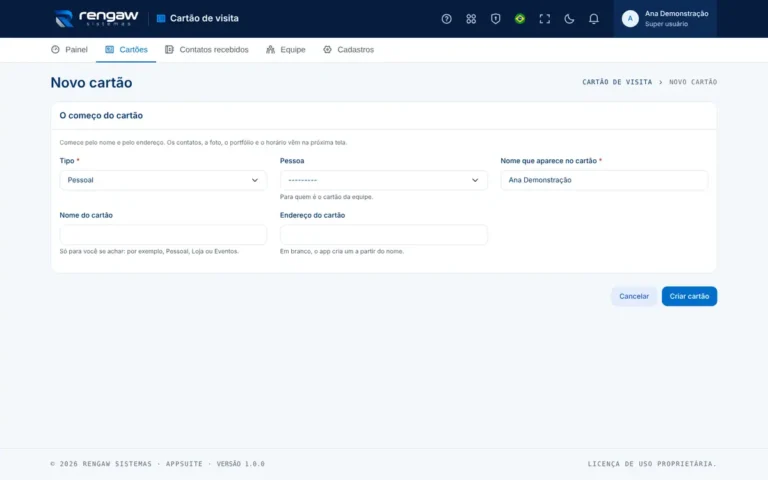Click the Em branco, o app cria hint
This screenshot has width=768, height=480.
click(342, 251)
